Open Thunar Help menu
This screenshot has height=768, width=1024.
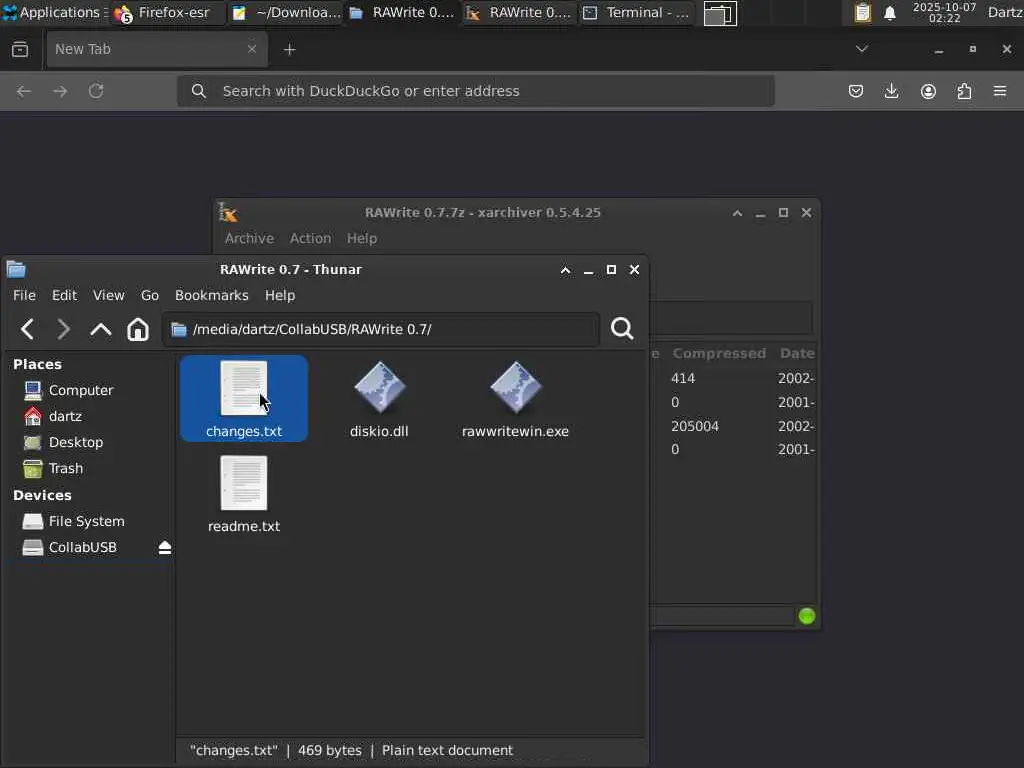[280, 295]
